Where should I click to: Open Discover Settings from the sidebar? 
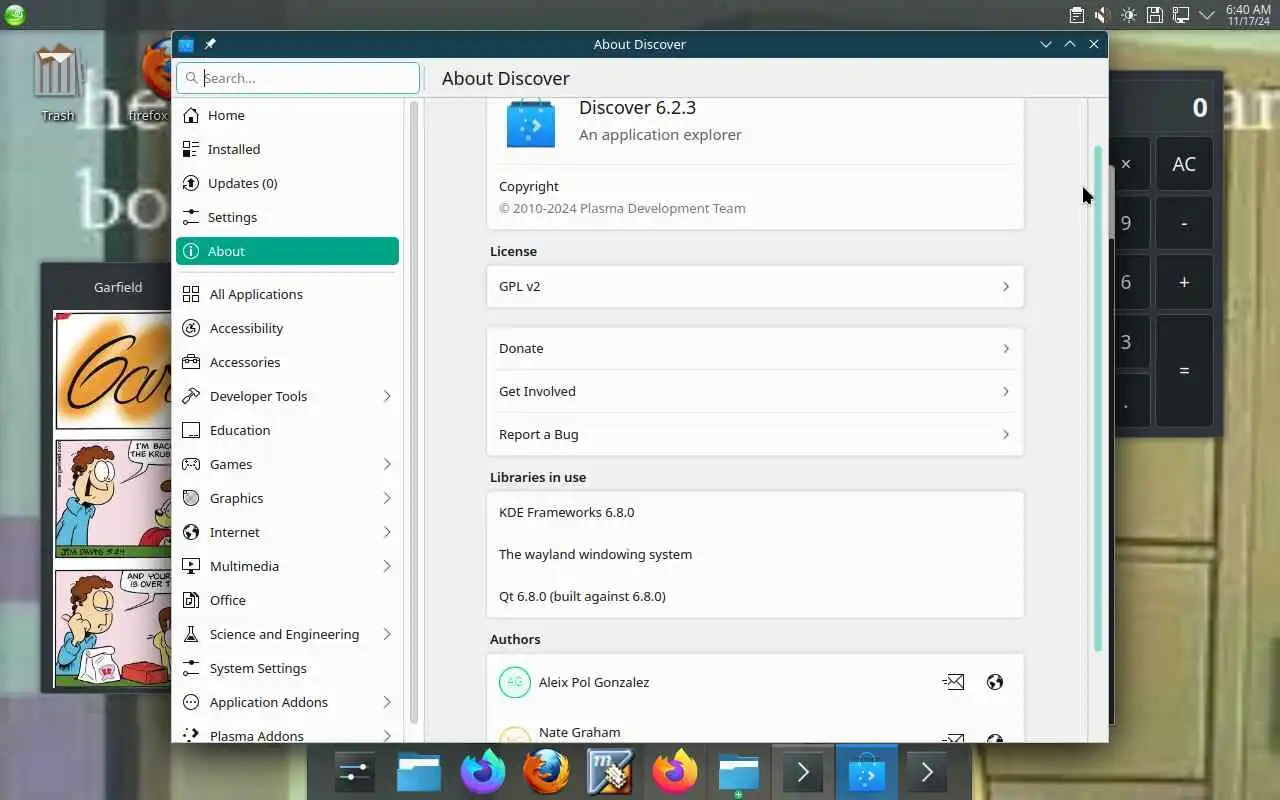tap(287, 217)
